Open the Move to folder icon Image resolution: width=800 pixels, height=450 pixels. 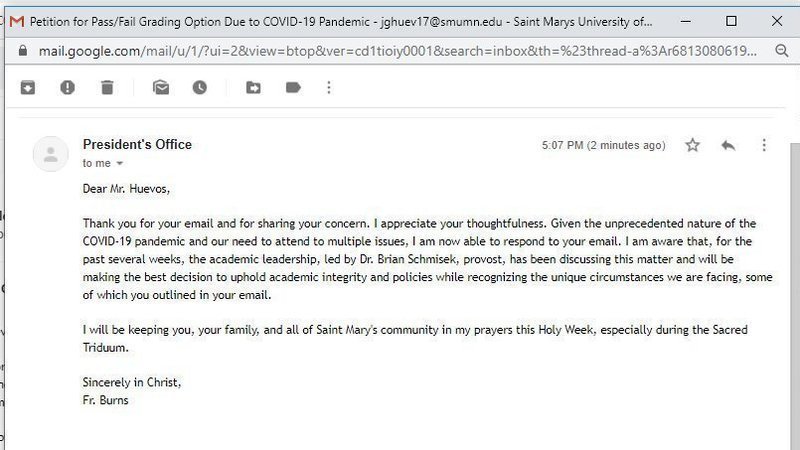[253, 88]
